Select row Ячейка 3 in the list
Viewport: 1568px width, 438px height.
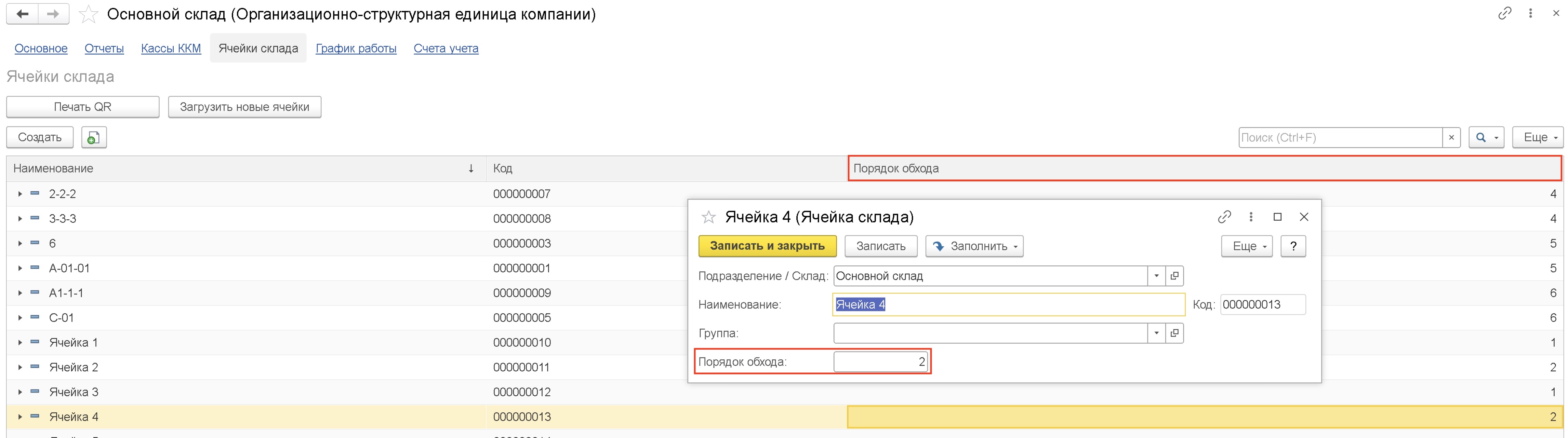click(784, 392)
